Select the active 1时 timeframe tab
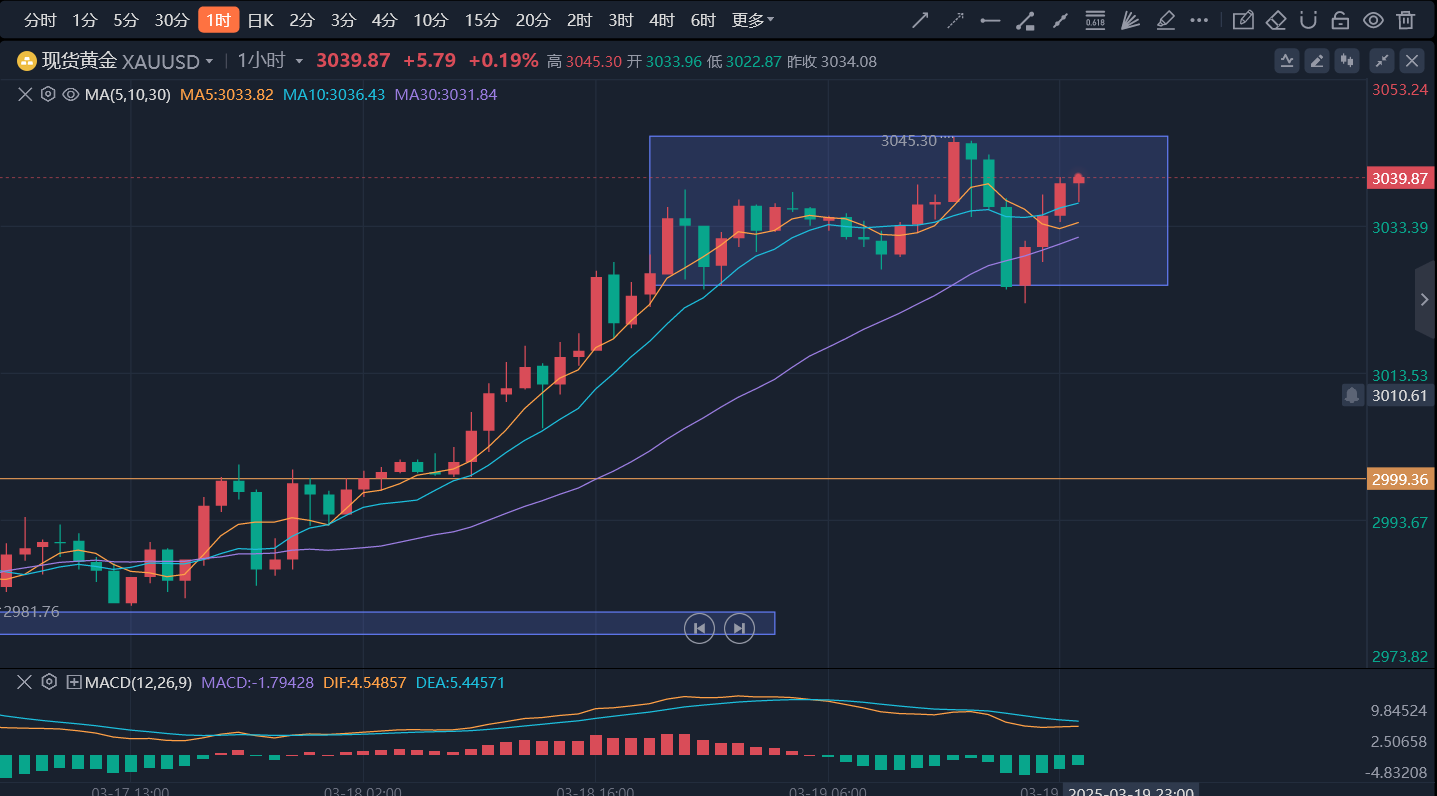 (x=219, y=20)
